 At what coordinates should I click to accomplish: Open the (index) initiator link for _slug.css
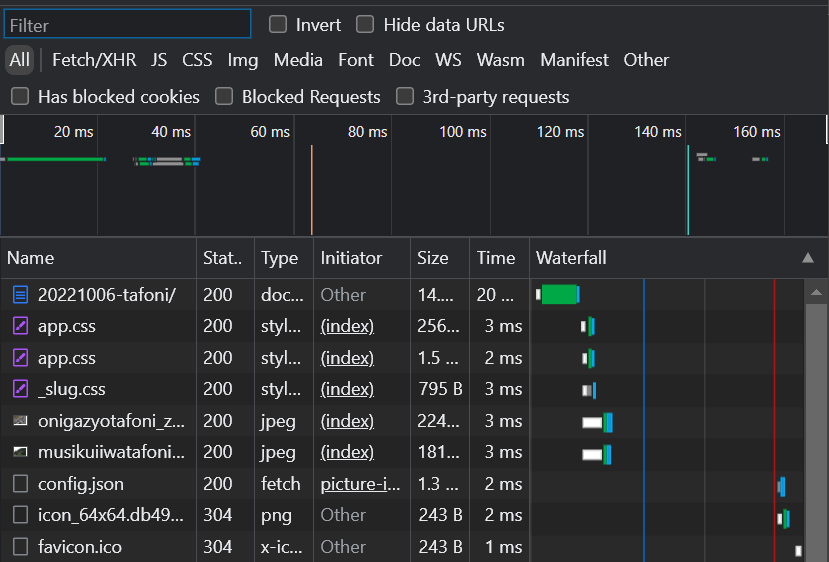[346, 389]
